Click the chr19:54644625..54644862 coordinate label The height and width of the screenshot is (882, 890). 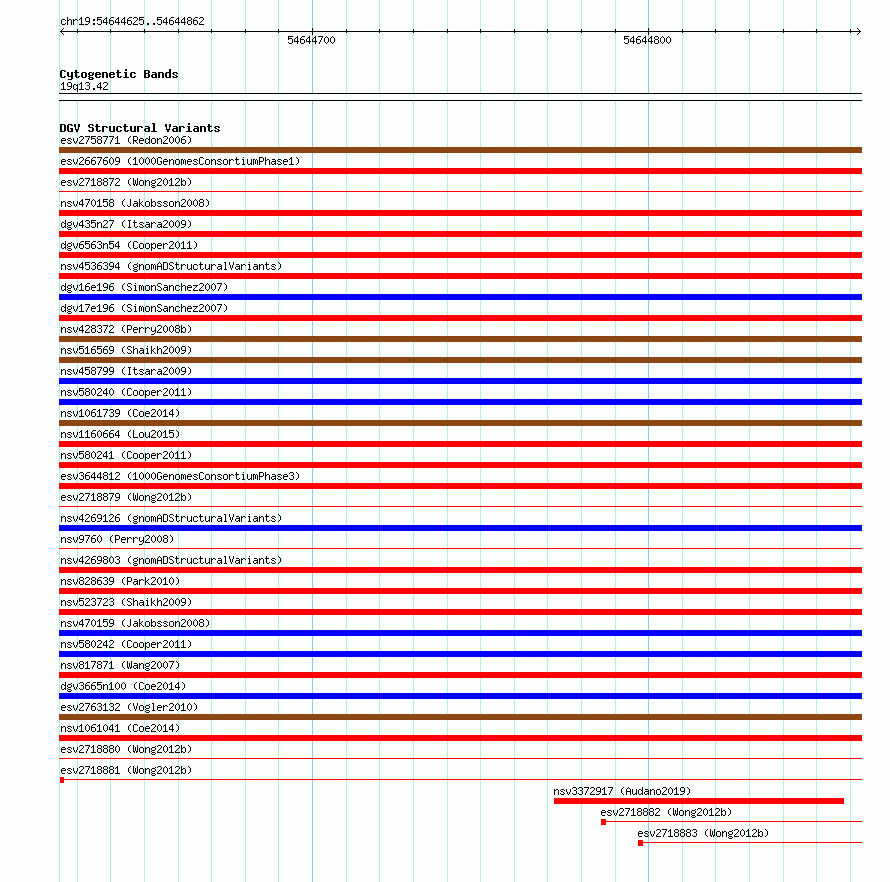pyautogui.click(x=132, y=22)
